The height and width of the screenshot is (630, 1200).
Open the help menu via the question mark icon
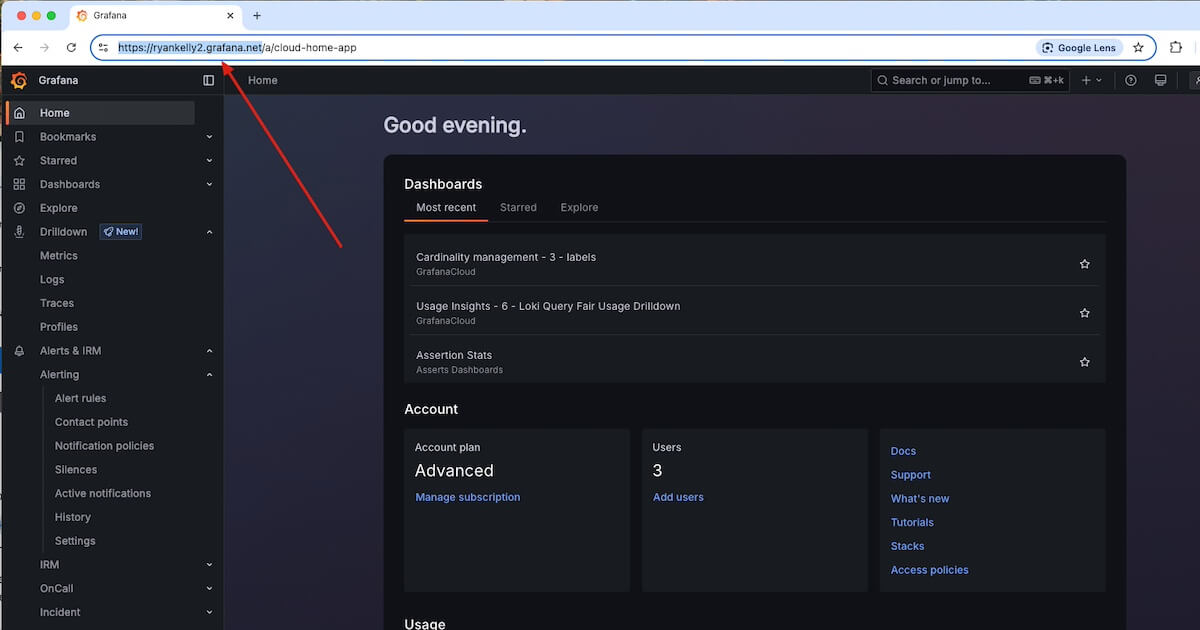pos(1130,80)
